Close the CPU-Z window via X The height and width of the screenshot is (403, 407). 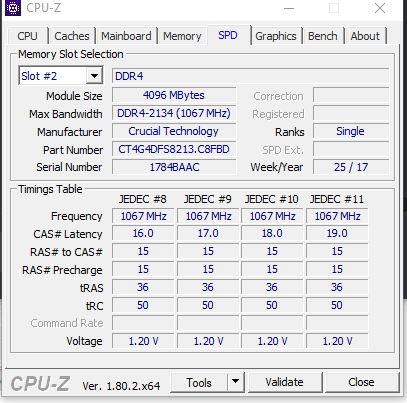coord(380,8)
